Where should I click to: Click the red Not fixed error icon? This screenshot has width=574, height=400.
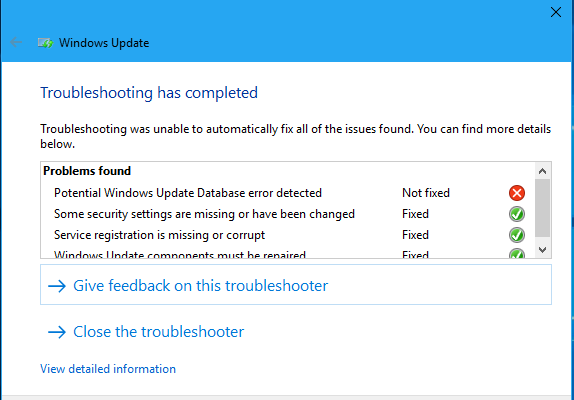click(x=517, y=193)
